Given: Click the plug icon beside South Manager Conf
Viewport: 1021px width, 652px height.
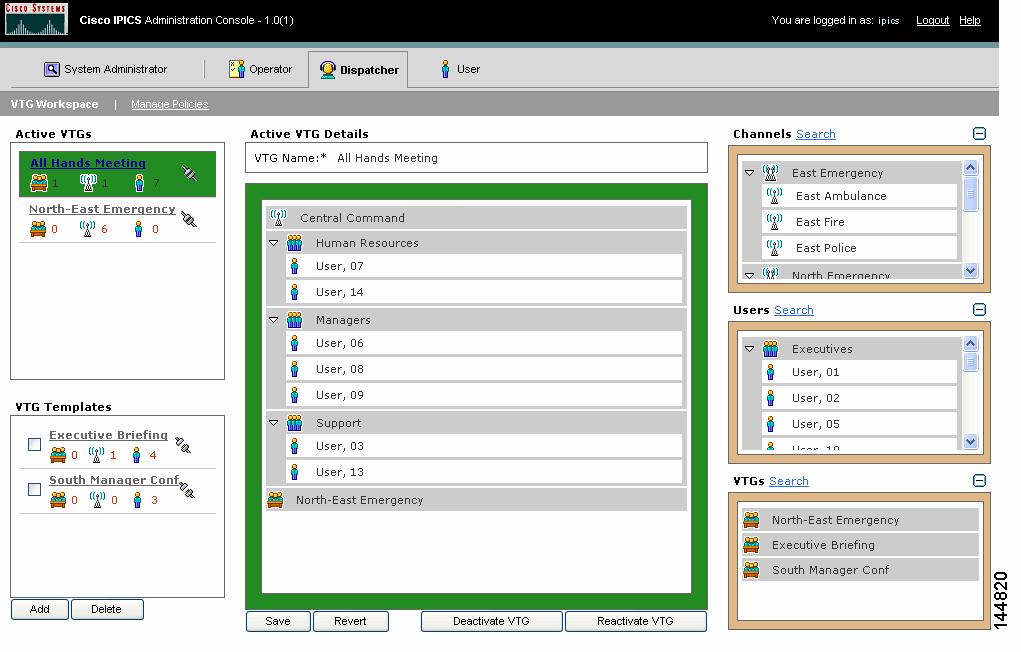Looking at the screenshot, I should [187, 489].
